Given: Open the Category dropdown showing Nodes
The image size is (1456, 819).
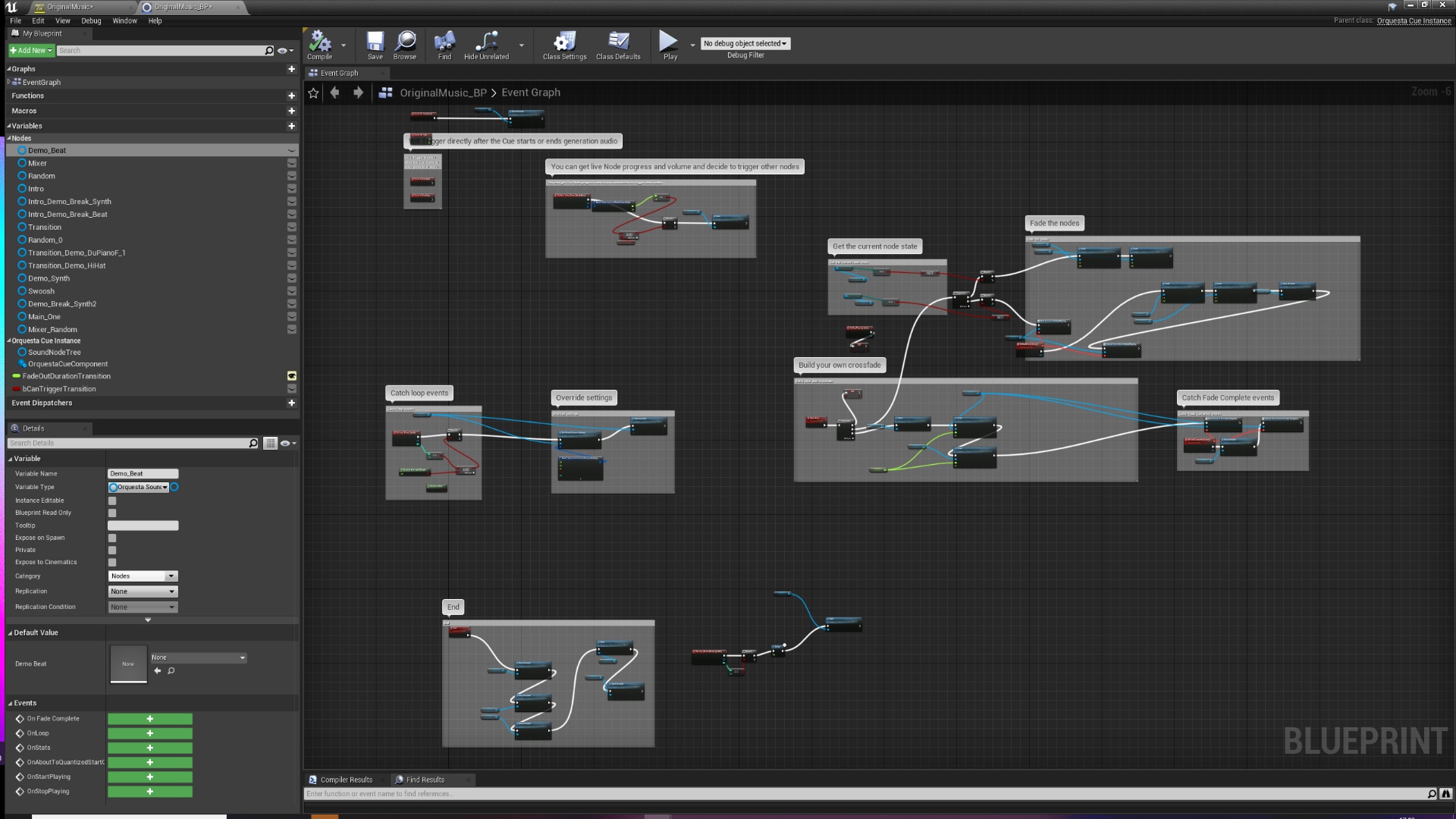Looking at the screenshot, I should (143, 576).
